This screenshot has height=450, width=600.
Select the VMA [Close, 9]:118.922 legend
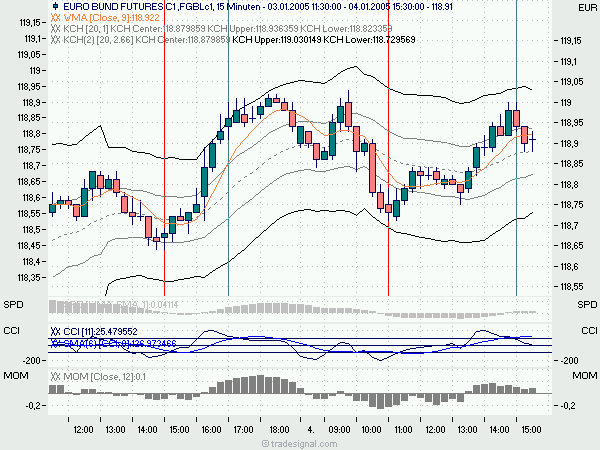click(x=111, y=18)
